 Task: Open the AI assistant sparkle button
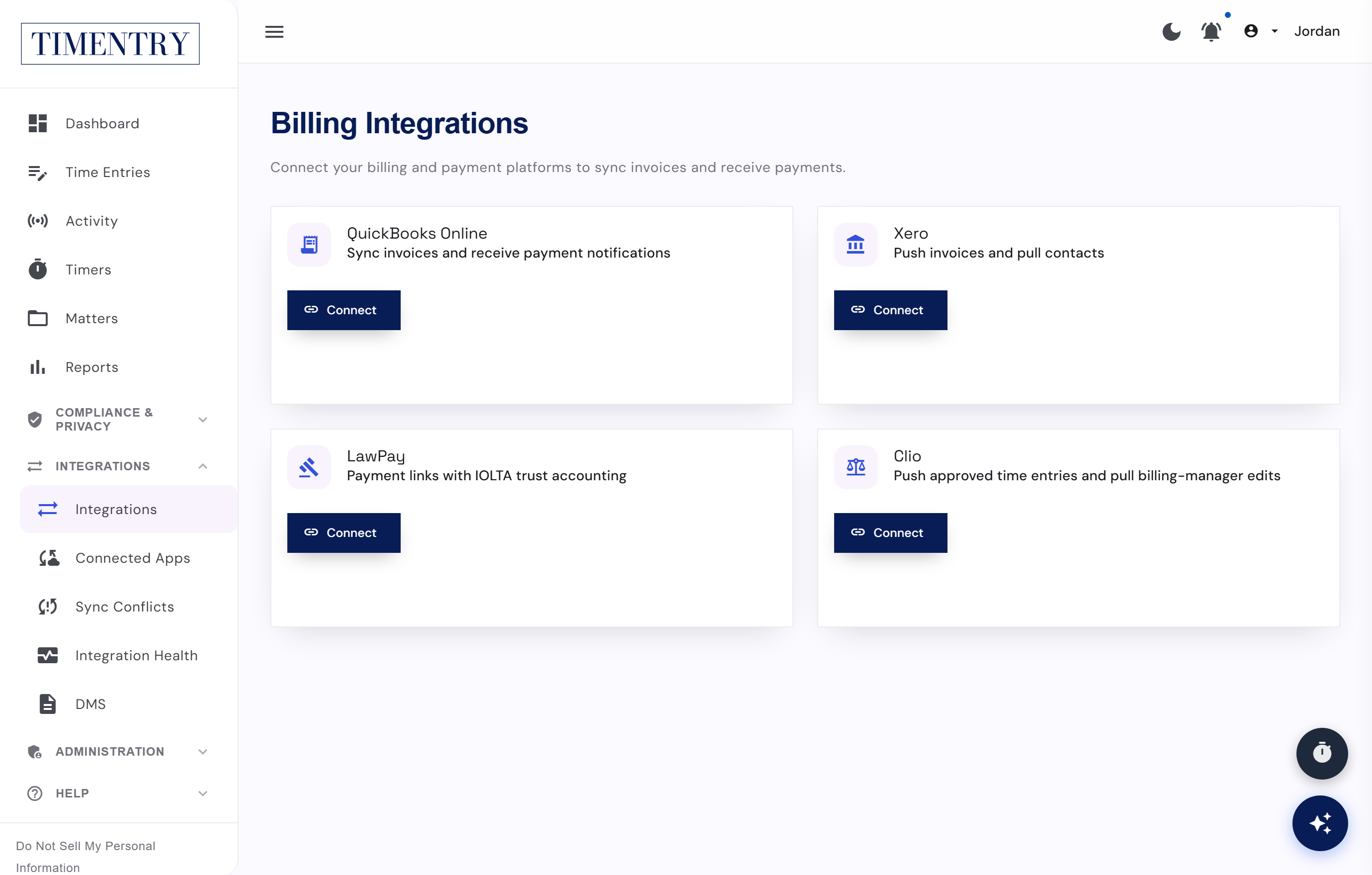(x=1320, y=824)
